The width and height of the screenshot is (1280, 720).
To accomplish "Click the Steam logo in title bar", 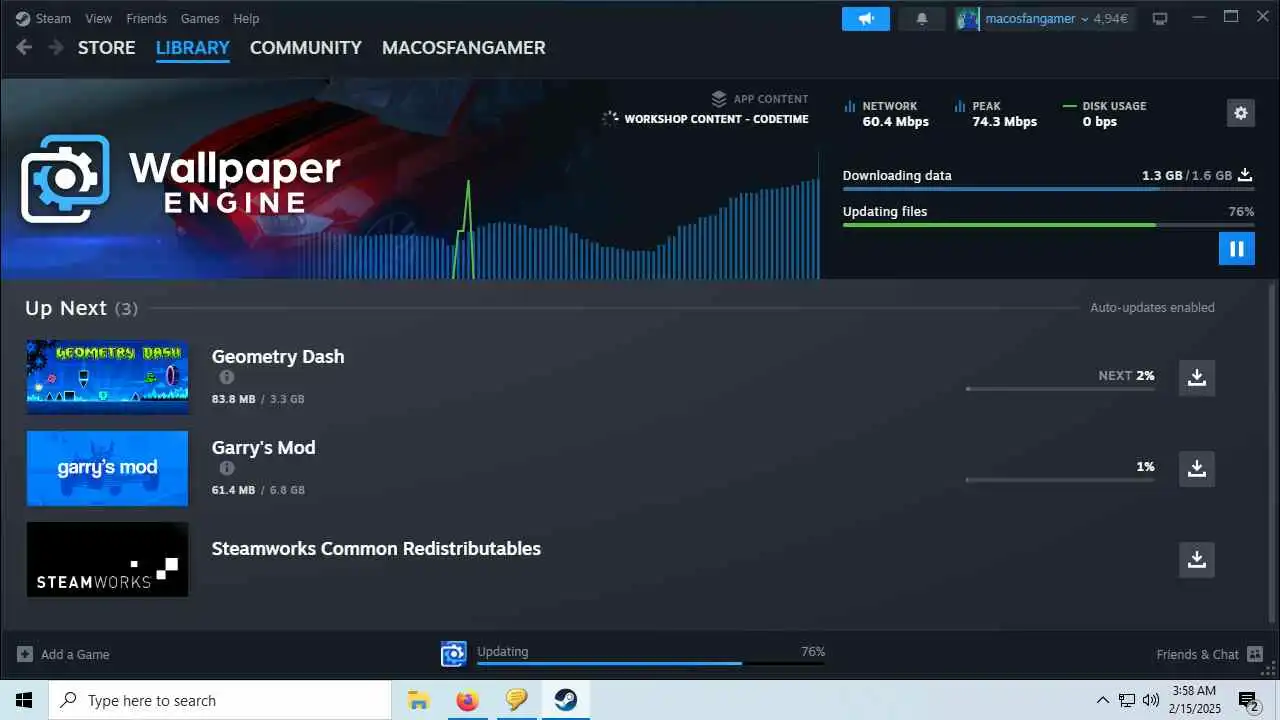I will (x=23, y=18).
